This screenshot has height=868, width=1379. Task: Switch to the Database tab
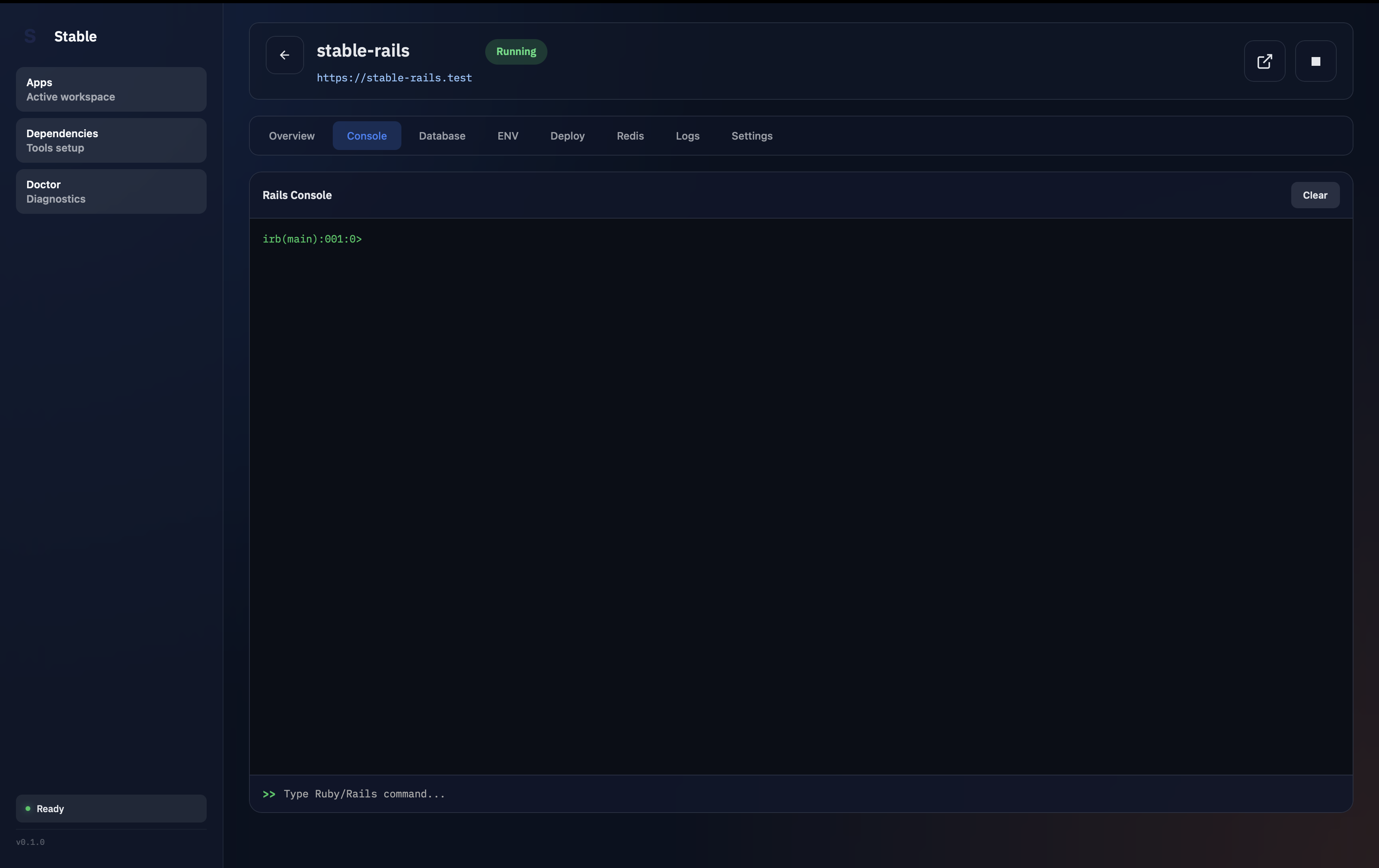click(x=442, y=136)
